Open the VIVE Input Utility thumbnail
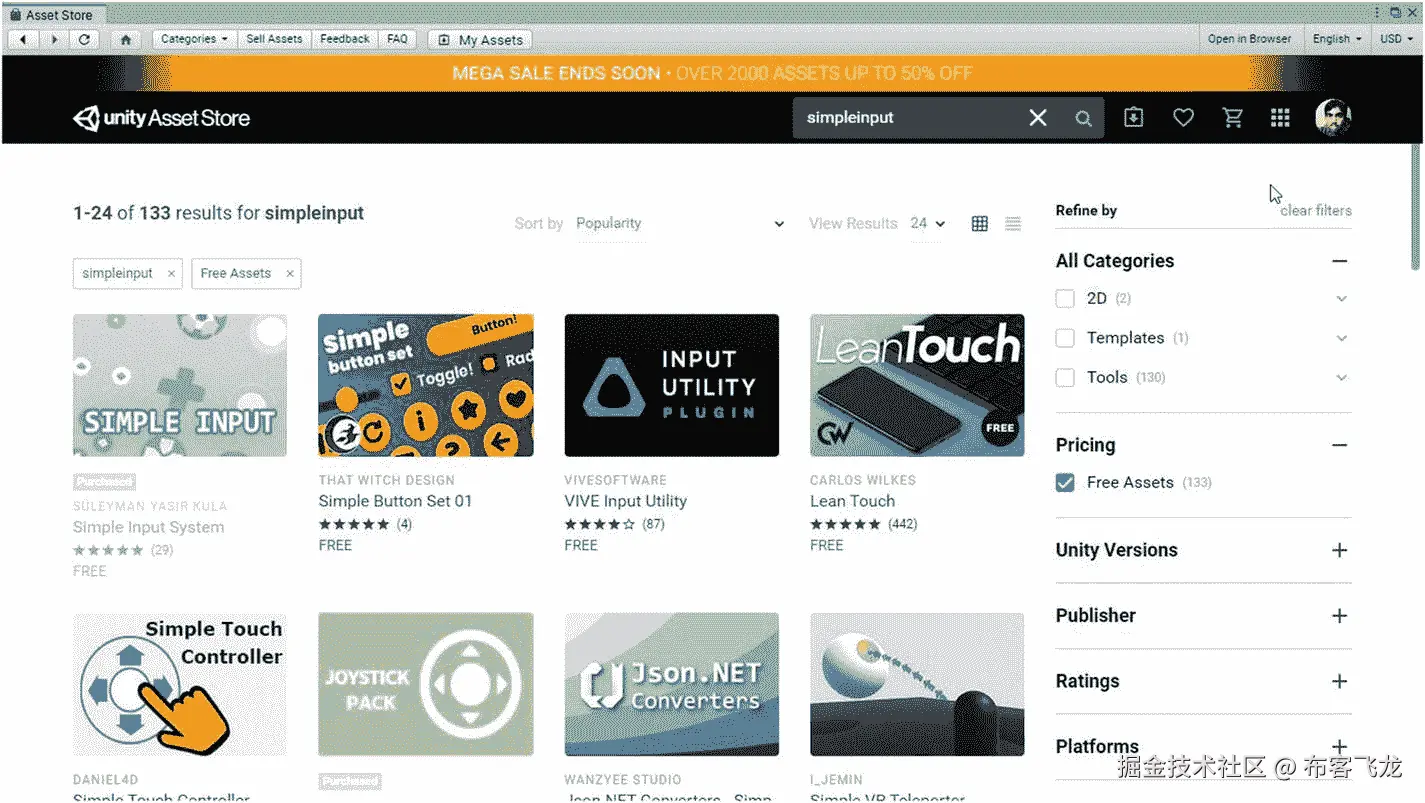This screenshot has width=1425, height=803. [x=672, y=386]
